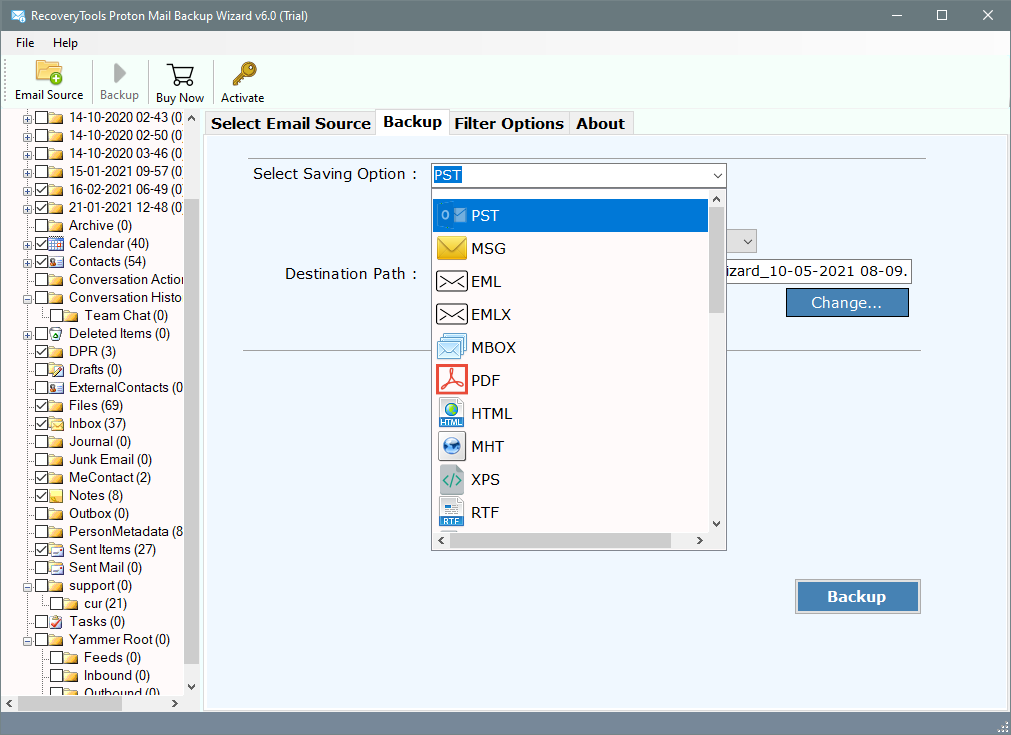Click the Backup play arrow toolbar icon
Image resolution: width=1011 pixels, height=735 pixels.
pos(119,74)
